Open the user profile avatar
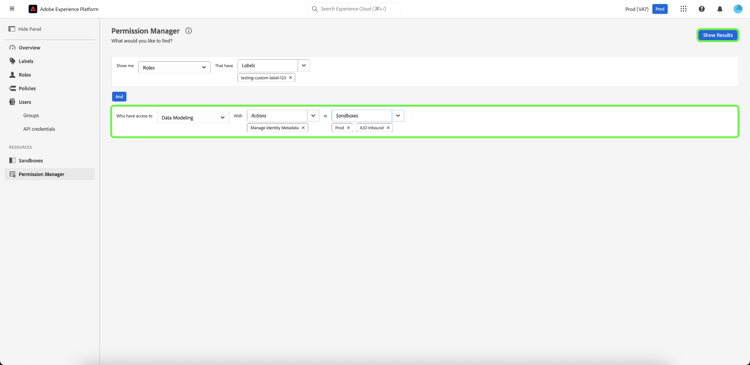 click(738, 9)
